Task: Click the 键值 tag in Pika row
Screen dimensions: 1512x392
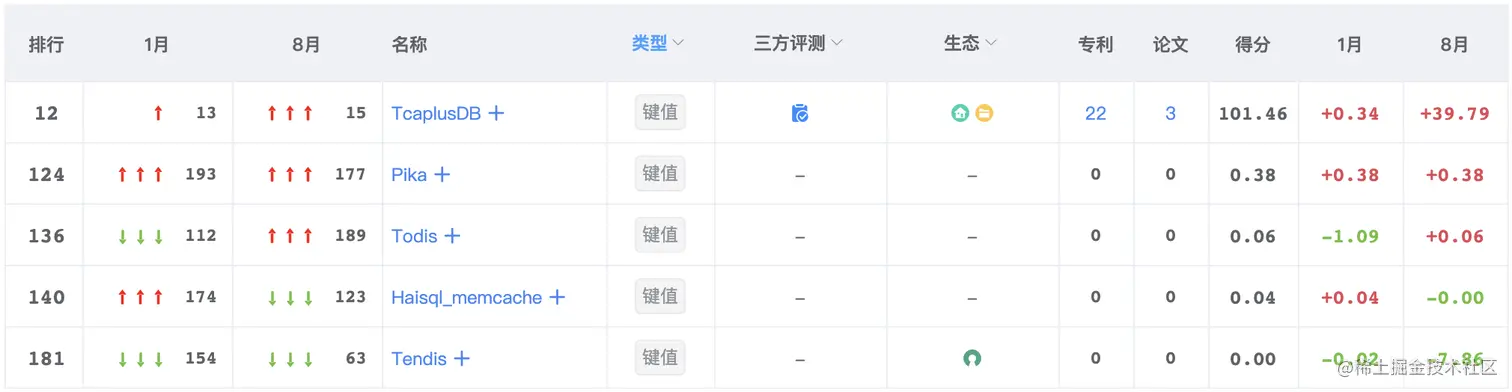Action: [x=660, y=174]
